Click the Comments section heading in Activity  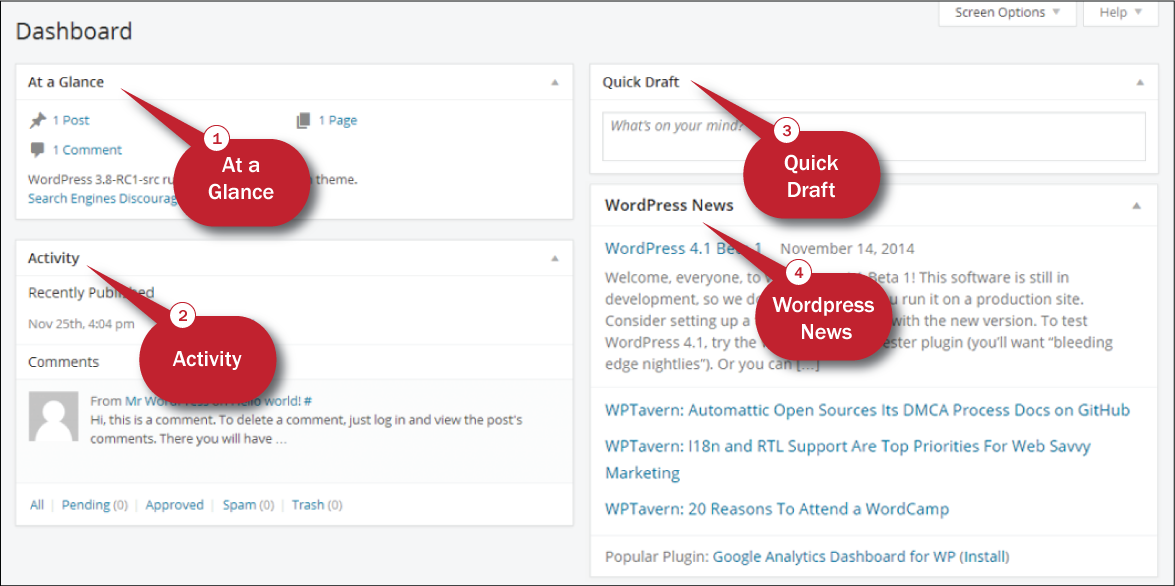64,362
